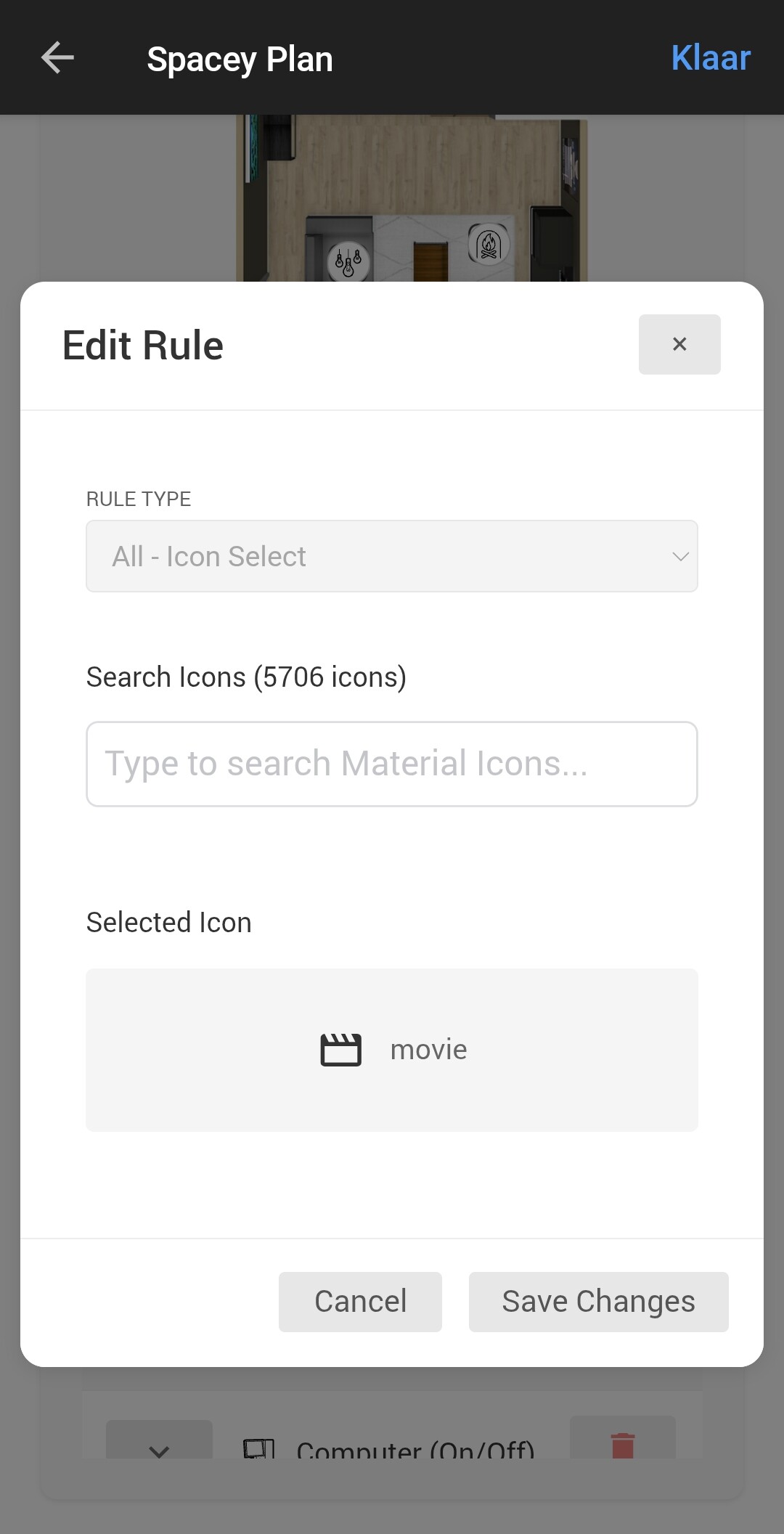Select the Computer (On/Off) rule label

coord(415,1449)
